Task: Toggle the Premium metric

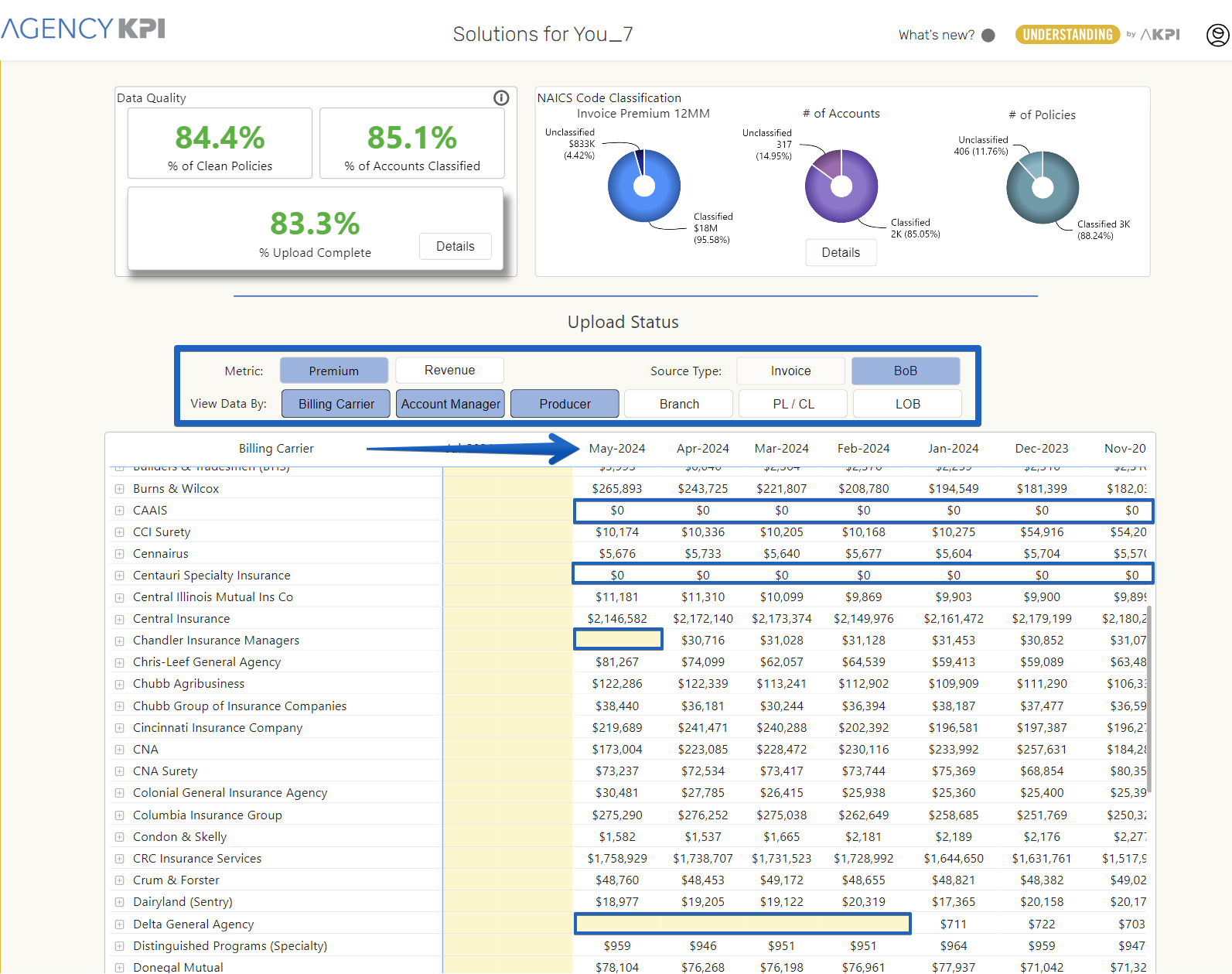Action: [x=333, y=371]
